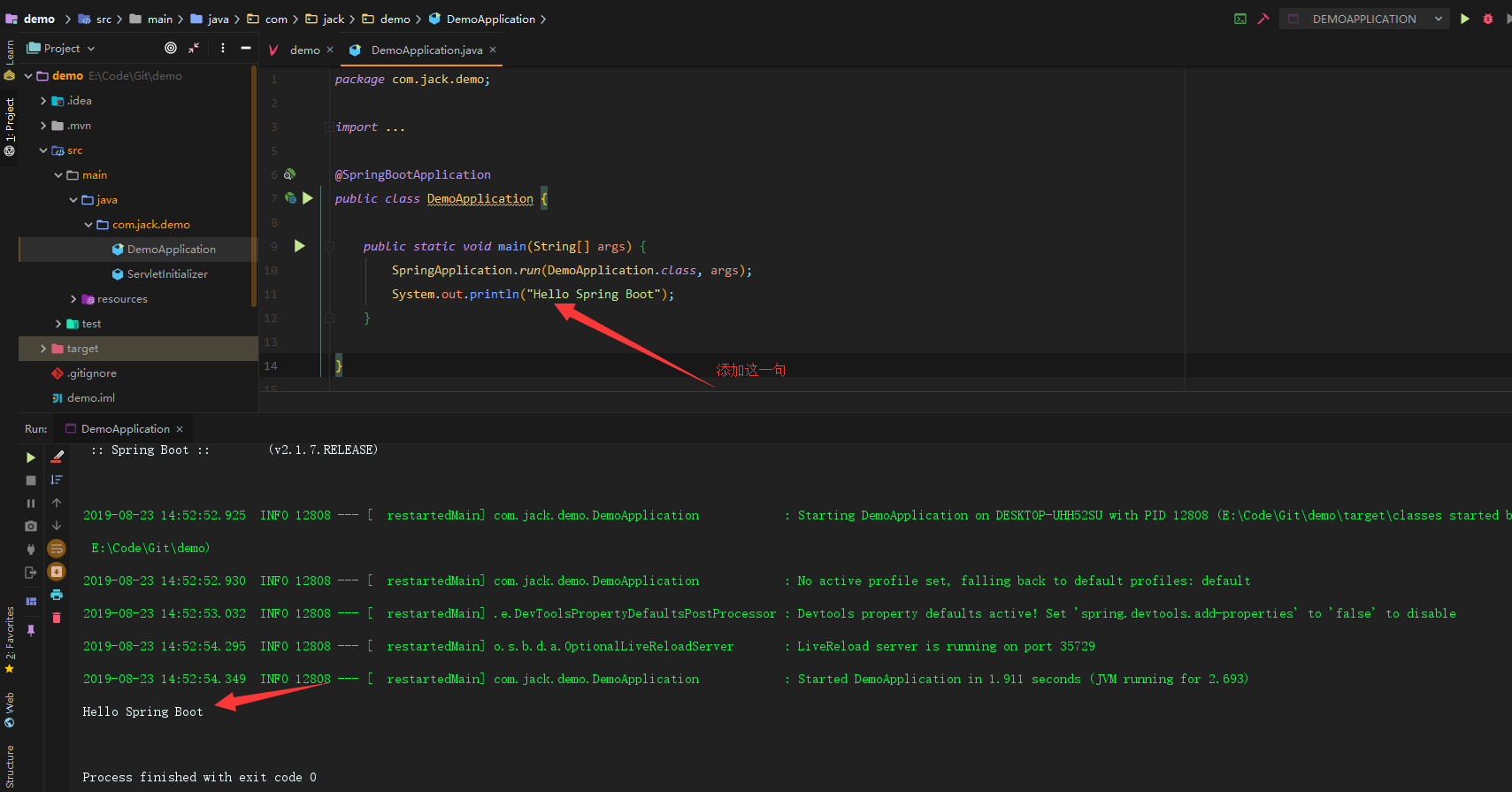Run class from gutter arrow beside DemoApplication class
This screenshot has height=792, width=1512.
[308, 198]
